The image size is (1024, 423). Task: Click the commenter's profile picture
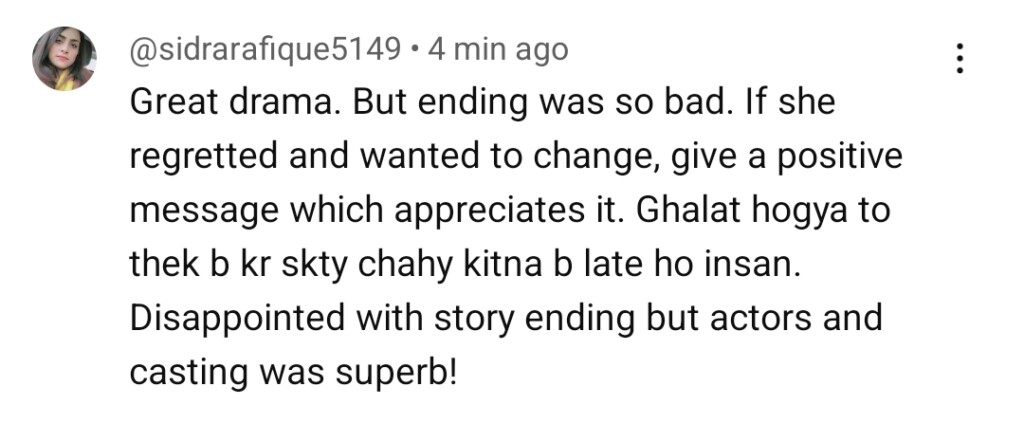[64, 58]
